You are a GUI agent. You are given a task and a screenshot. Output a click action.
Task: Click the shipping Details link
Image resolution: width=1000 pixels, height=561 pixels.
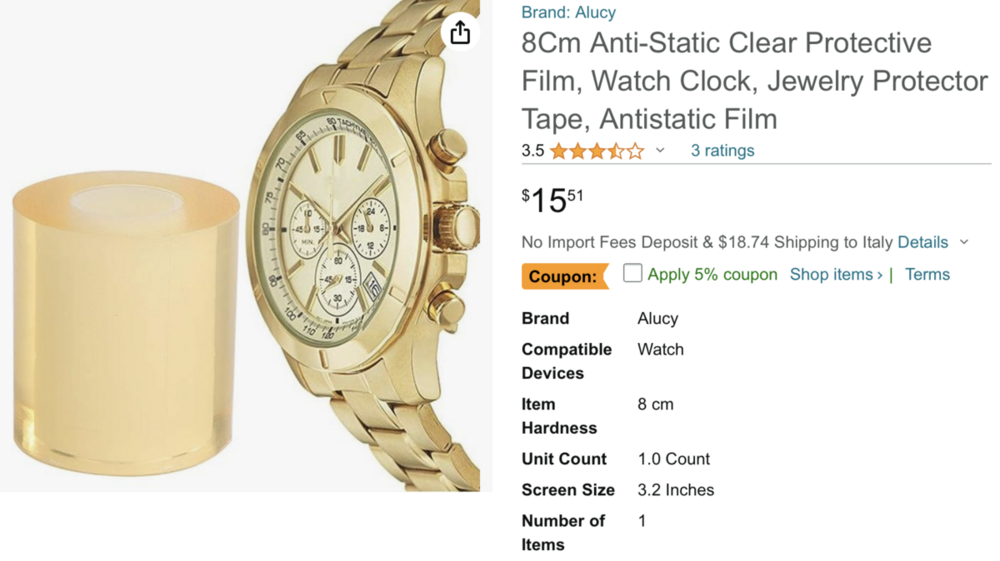(922, 242)
